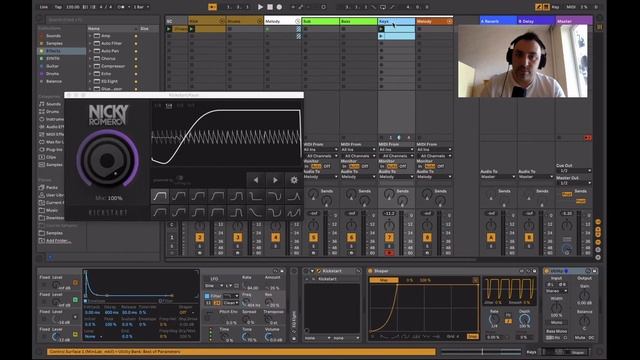
Task: Select Samples in Collections list
Action: pyautogui.click(x=54, y=43)
